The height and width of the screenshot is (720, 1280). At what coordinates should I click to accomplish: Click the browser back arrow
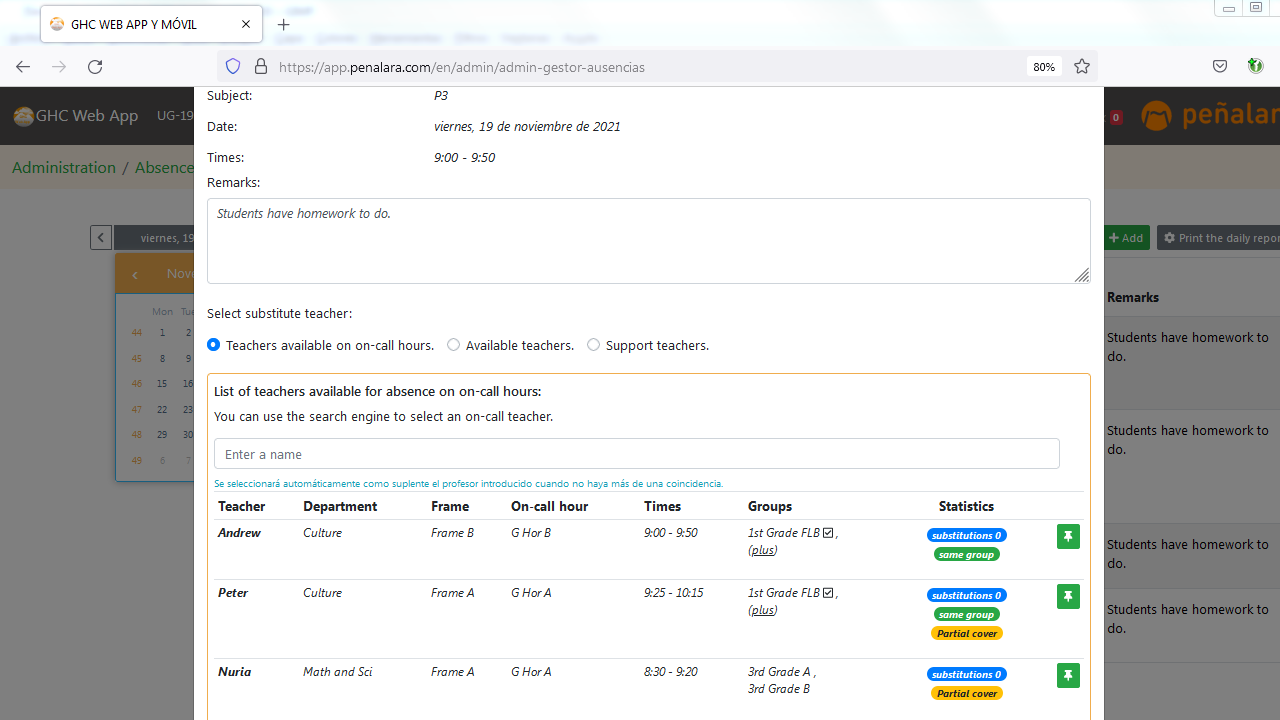pyautogui.click(x=23, y=67)
